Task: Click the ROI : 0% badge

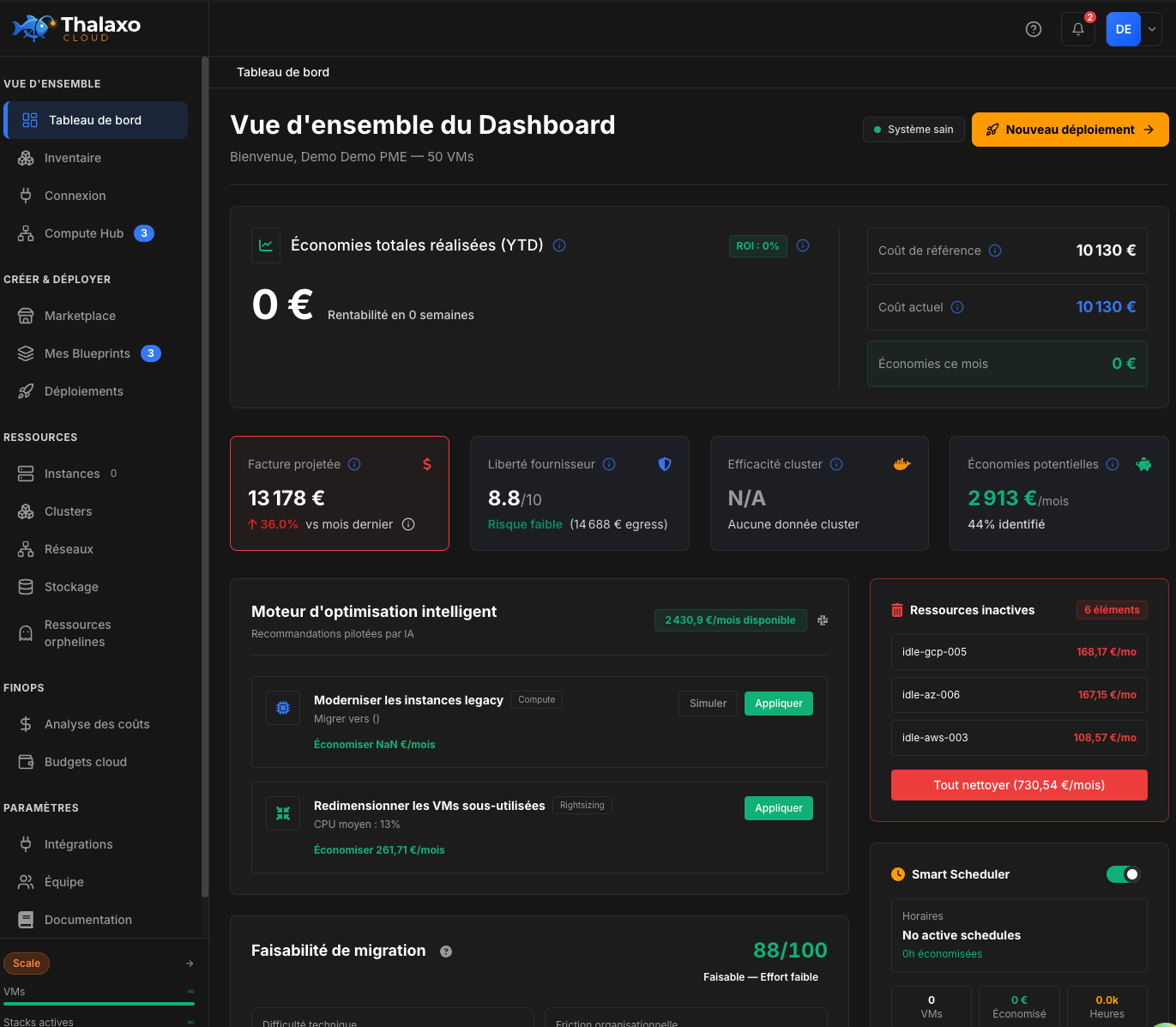Action: pyautogui.click(x=758, y=246)
